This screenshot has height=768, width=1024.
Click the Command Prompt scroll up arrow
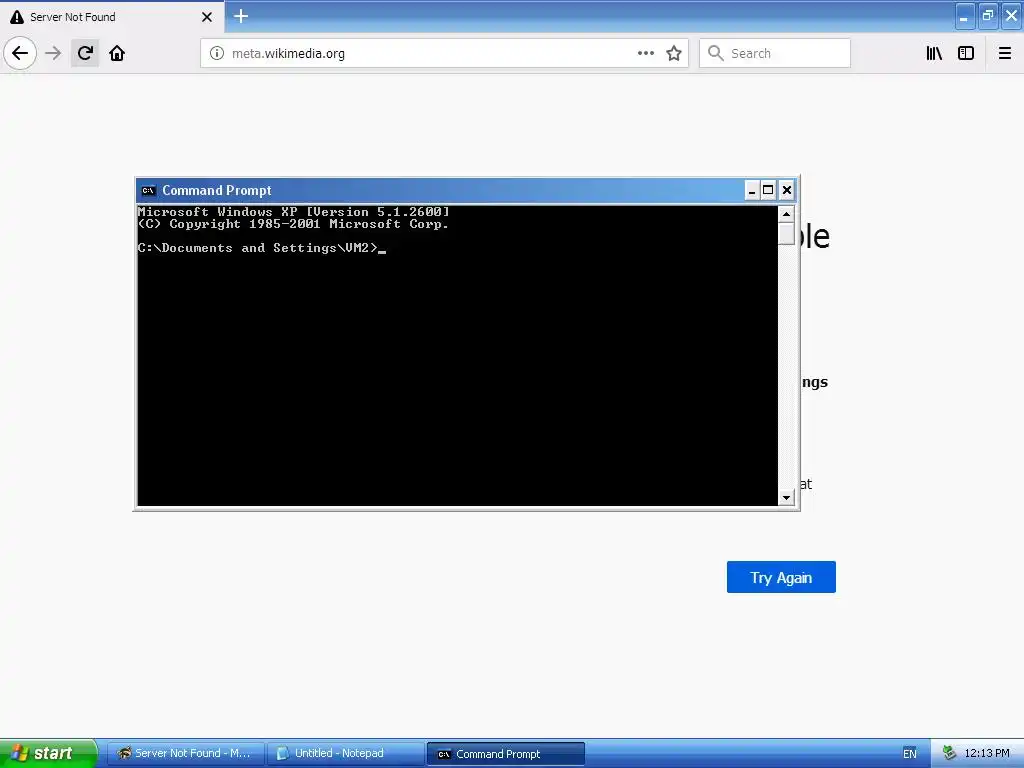coord(786,214)
